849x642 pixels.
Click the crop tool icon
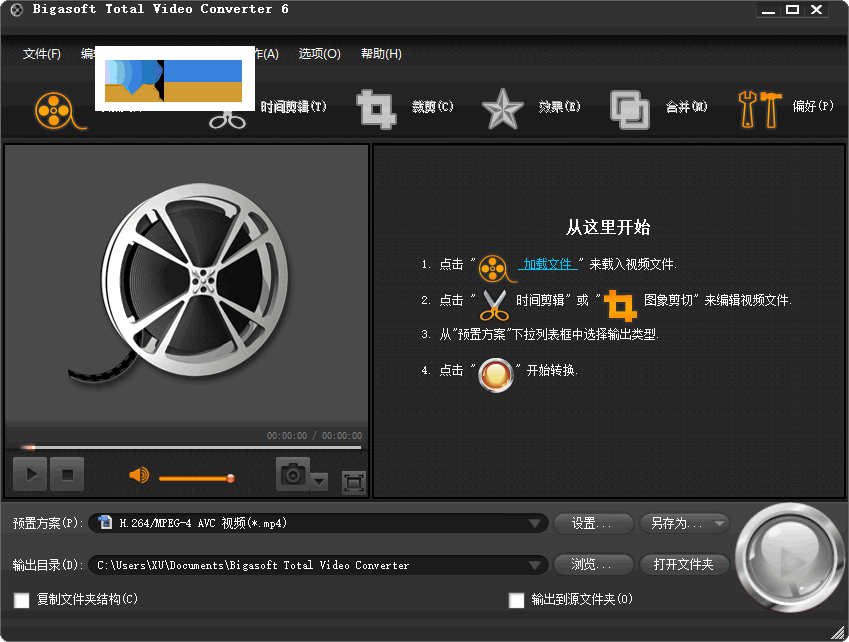point(376,109)
